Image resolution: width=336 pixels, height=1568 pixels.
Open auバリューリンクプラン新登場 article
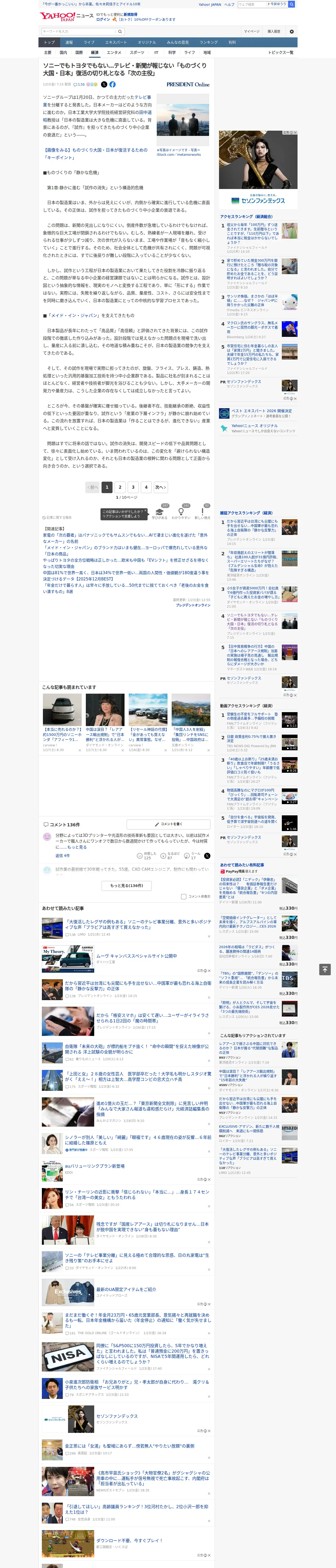pos(94,1166)
